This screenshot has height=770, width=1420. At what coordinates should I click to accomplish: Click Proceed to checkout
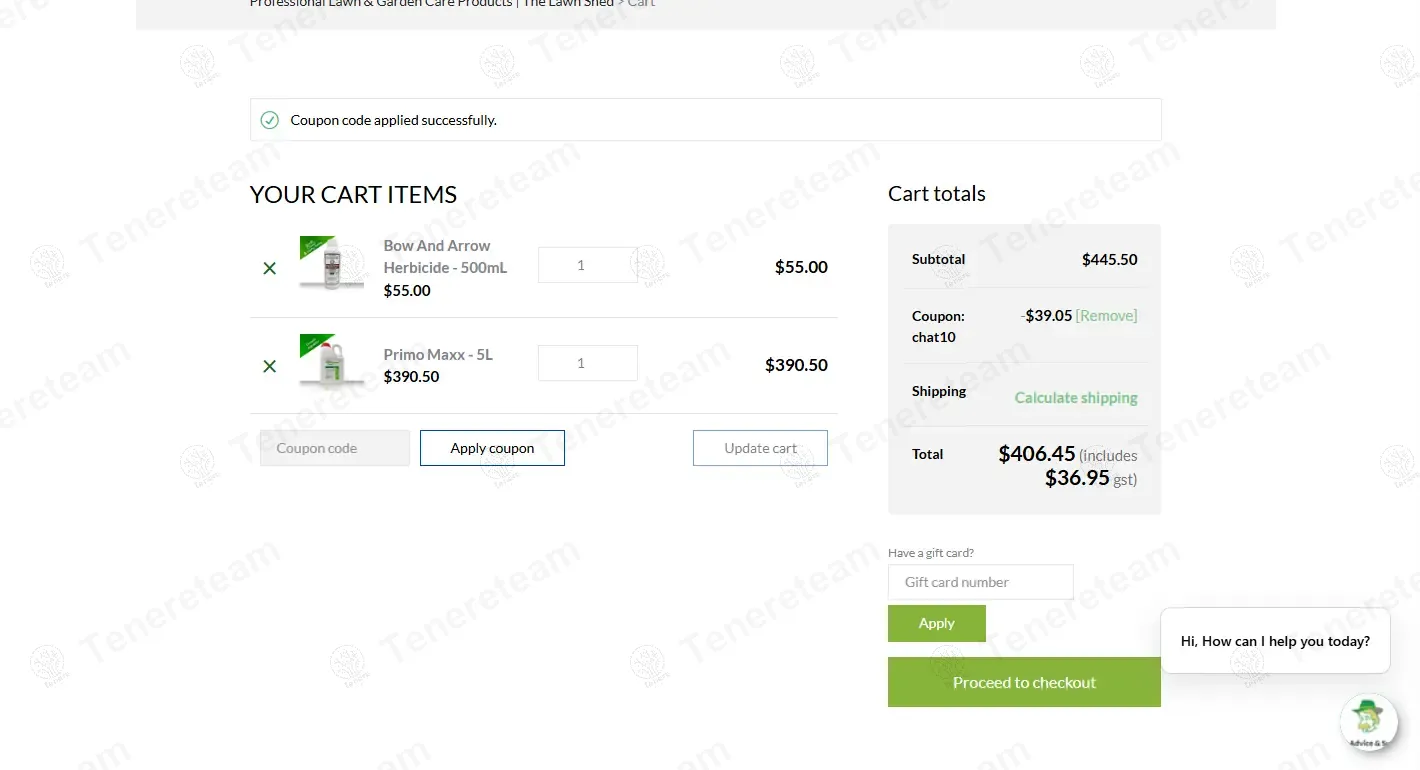1024,682
